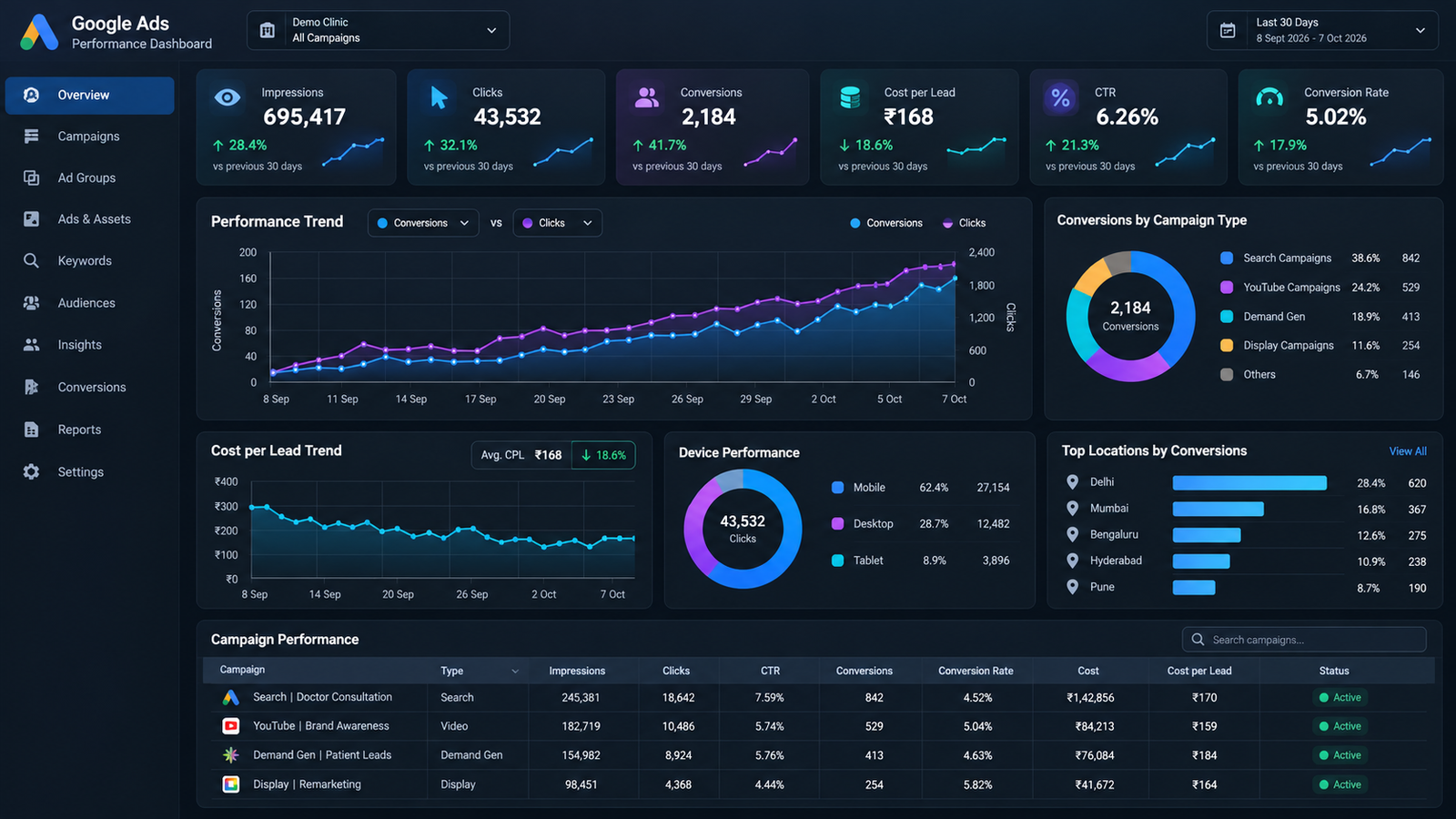The image size is (1456, 819).
Task: Click Active status for Display Remarketing
Action: coord(1340,784)
